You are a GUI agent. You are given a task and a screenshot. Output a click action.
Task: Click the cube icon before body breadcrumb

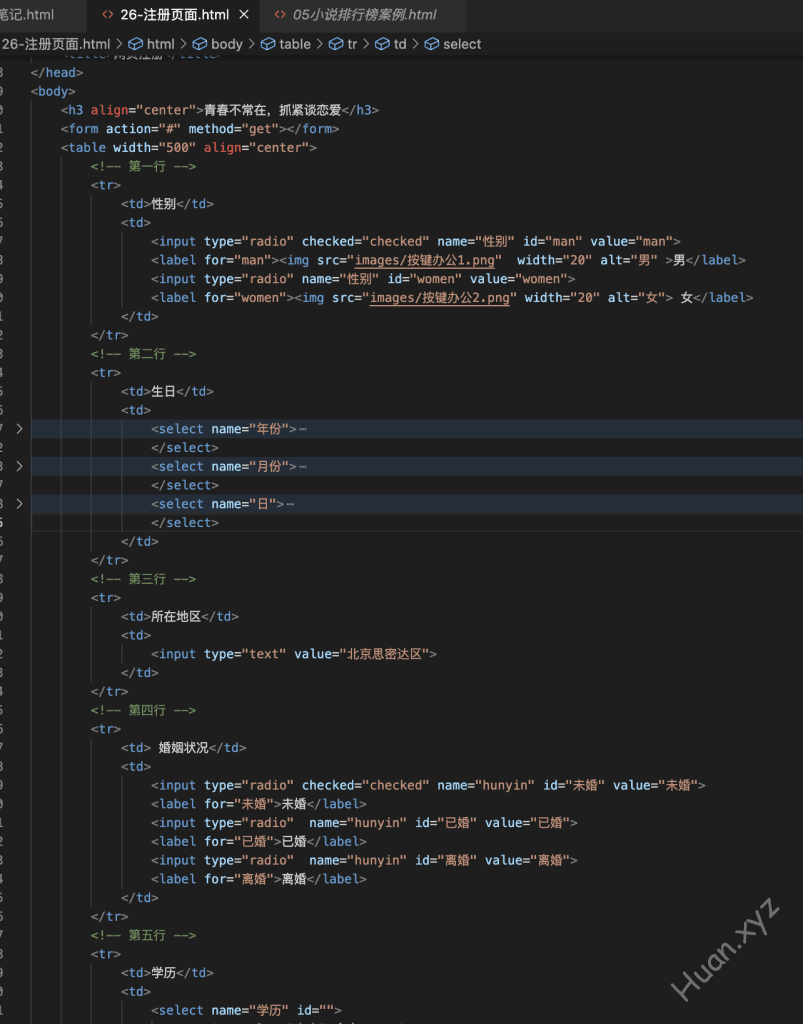200,44
